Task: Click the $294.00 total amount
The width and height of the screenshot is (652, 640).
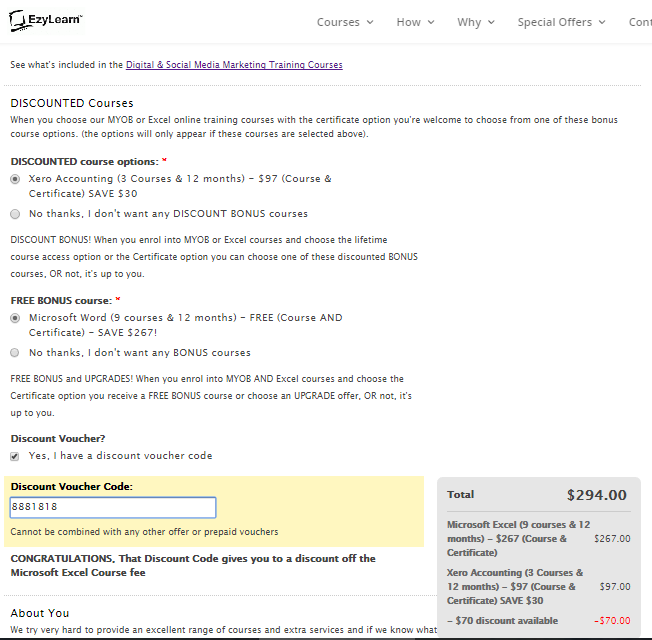Action: [596, 495]
